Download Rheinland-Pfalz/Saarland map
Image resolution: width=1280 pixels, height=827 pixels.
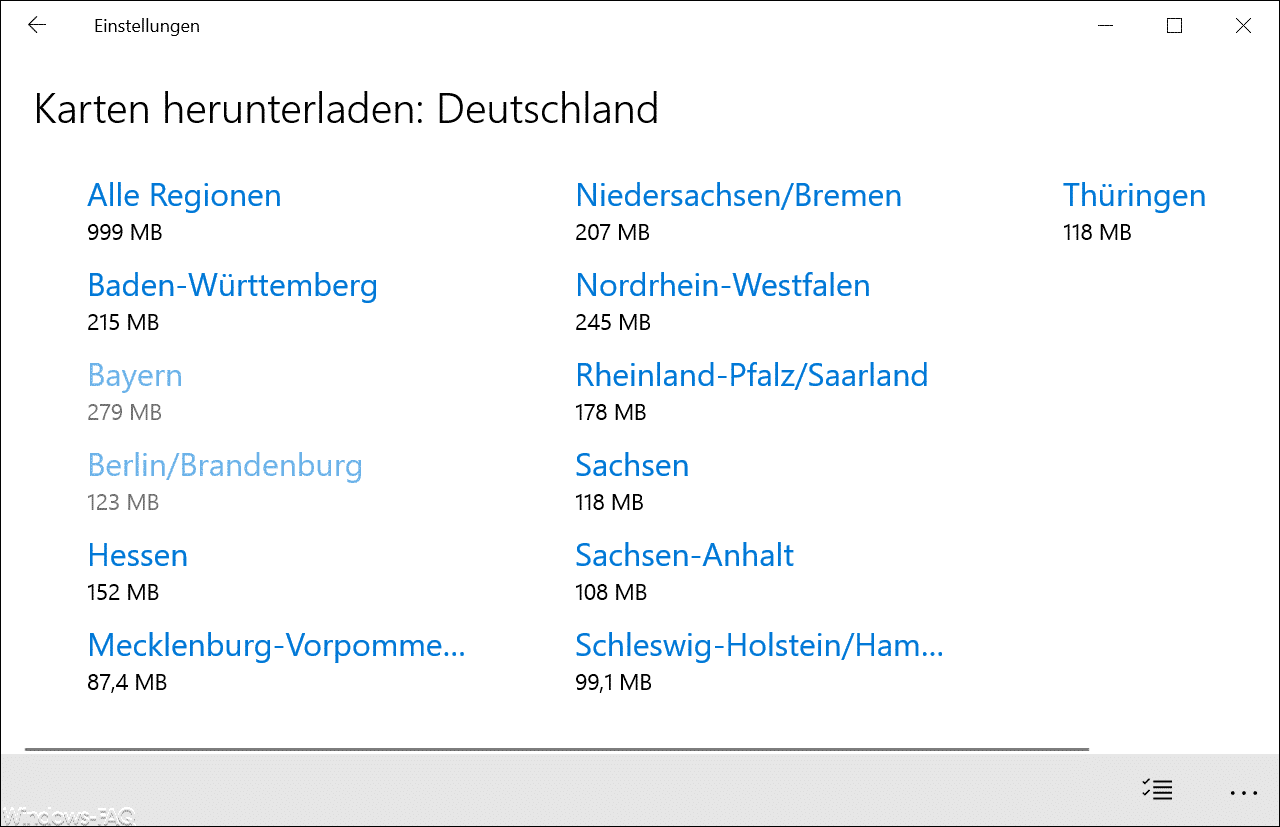pyautogui.click(x=752, y=376)
